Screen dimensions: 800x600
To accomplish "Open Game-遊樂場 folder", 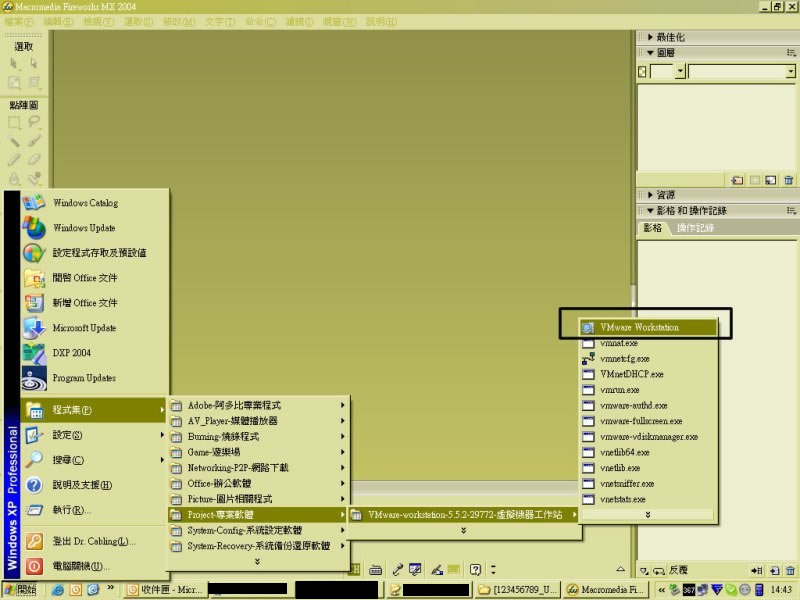I will (258, 453).
